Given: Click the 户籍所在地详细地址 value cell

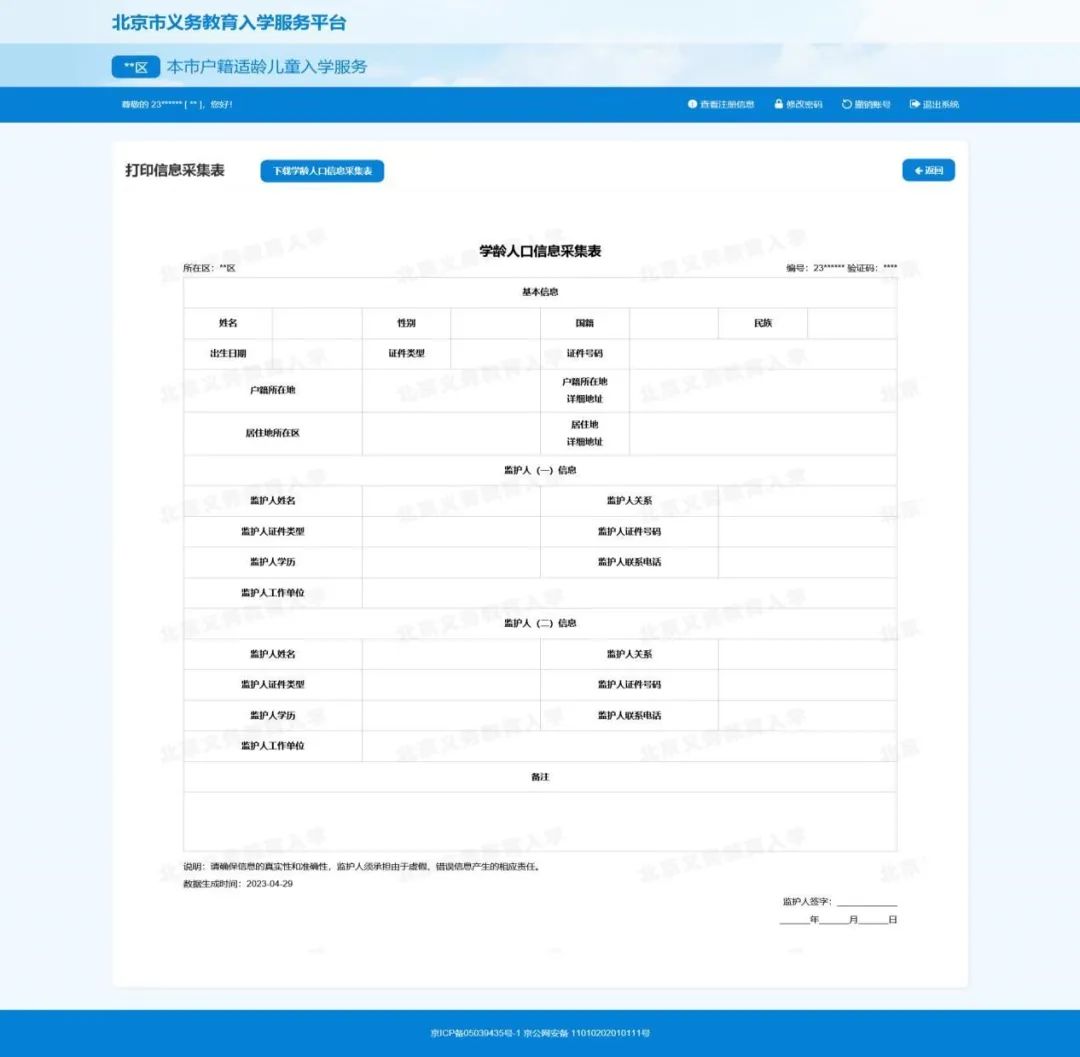Looking at the screenshot, I should click(762, 390).
